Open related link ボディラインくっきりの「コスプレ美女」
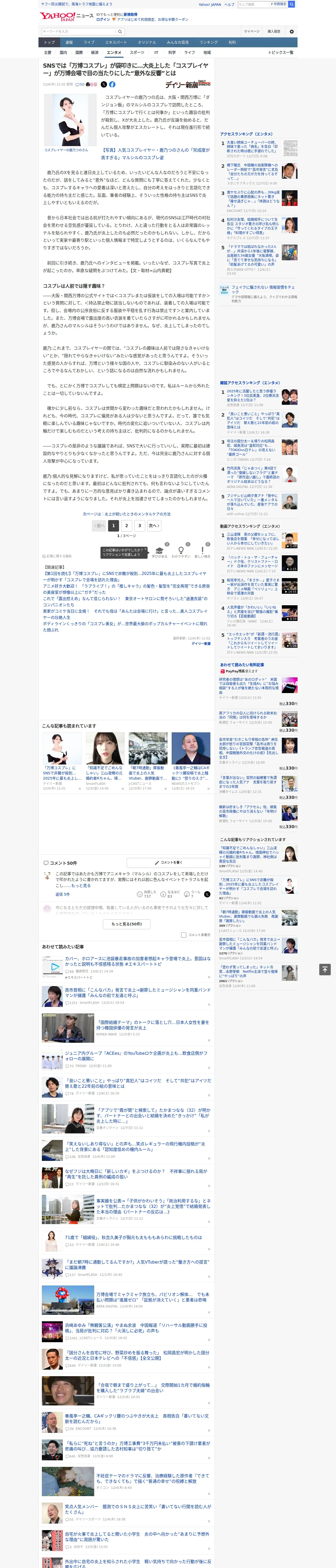The height and width of the screenshot is (1568, 336). click(125, 627)
